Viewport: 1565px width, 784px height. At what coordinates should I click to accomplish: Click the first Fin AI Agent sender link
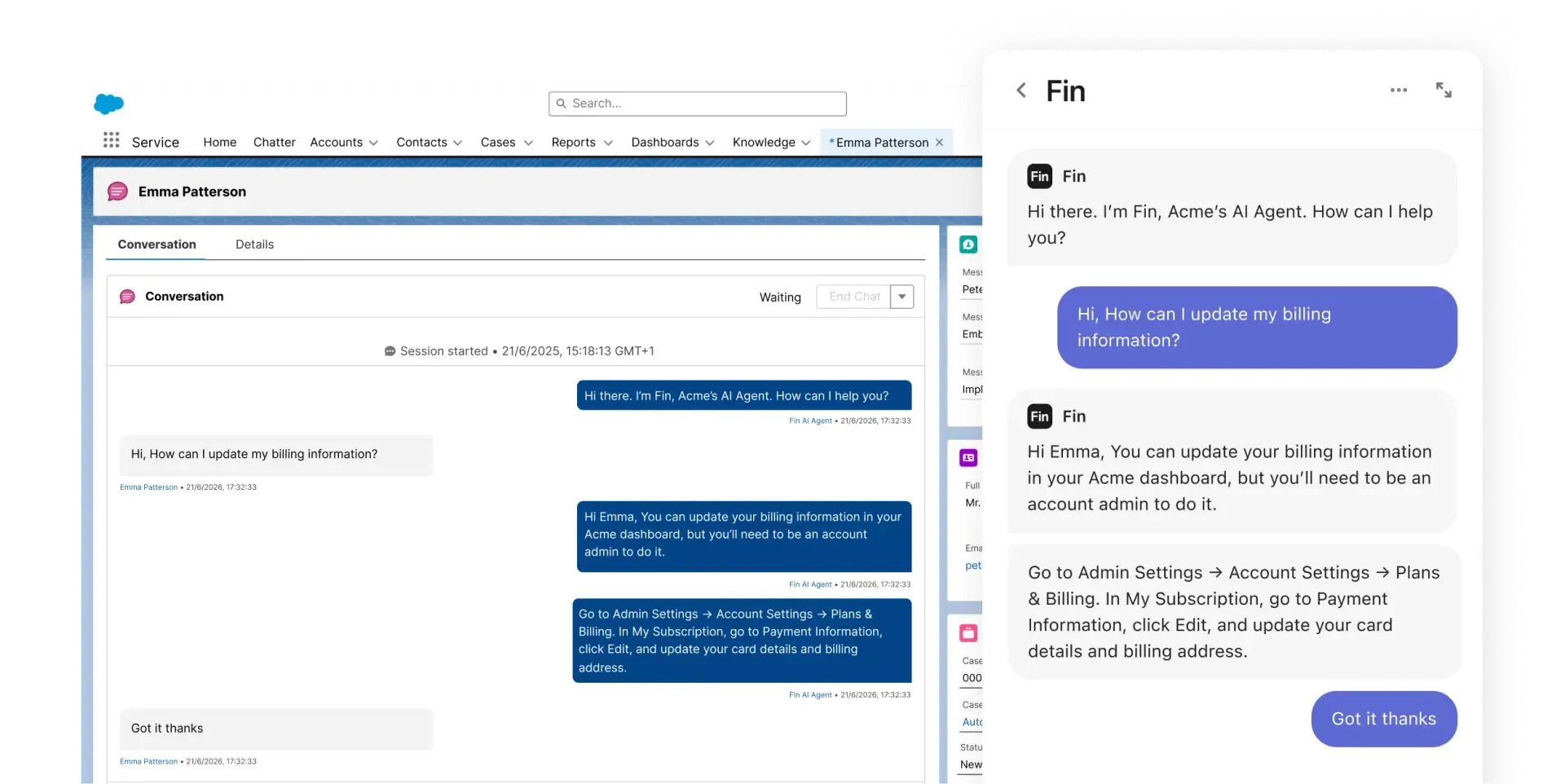click(x=810, y=421)
